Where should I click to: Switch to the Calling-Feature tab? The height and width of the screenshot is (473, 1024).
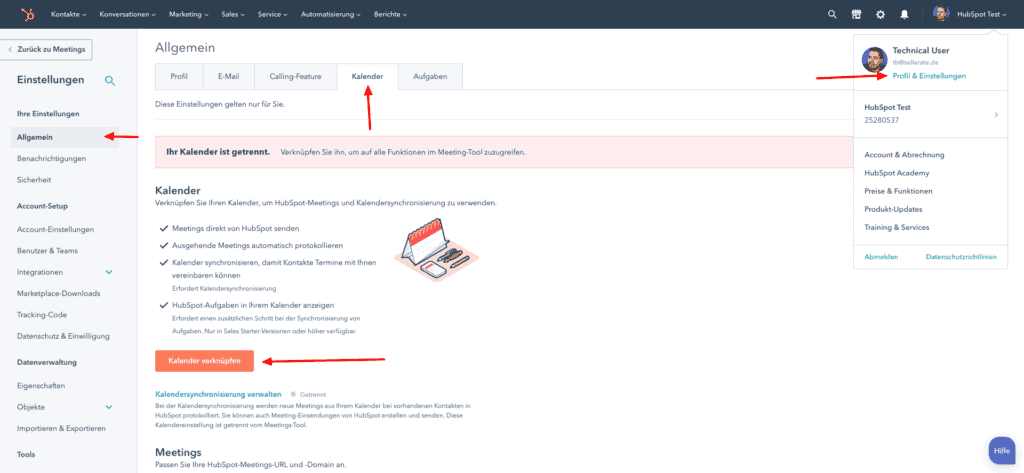coord(295,76)
